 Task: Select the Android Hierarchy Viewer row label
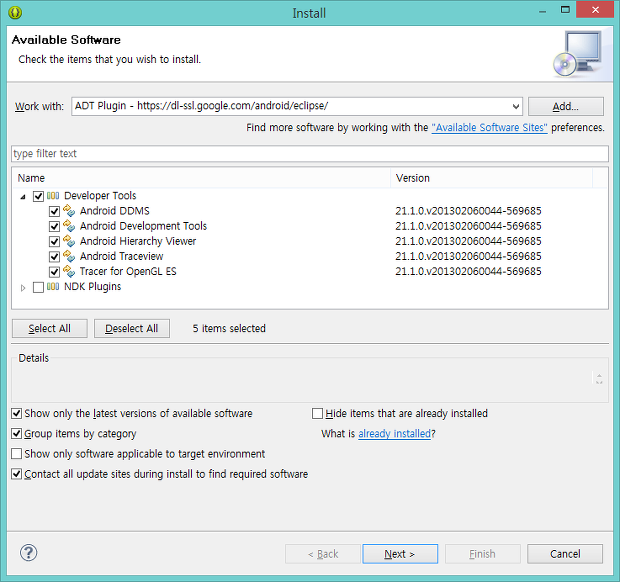(x=138, y=241)
